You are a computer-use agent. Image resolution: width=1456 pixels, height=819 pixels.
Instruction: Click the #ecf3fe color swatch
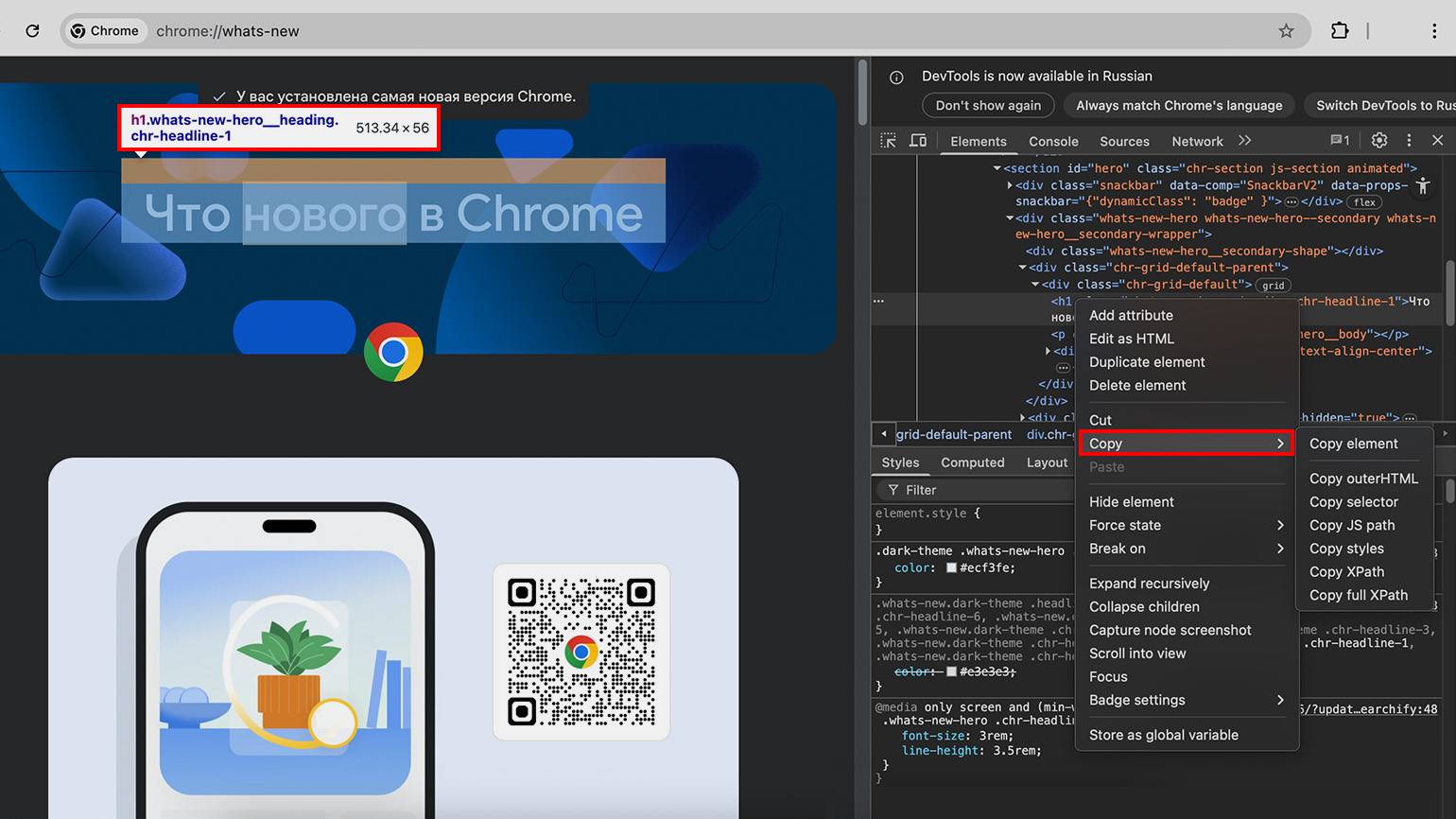click(951, 568)
